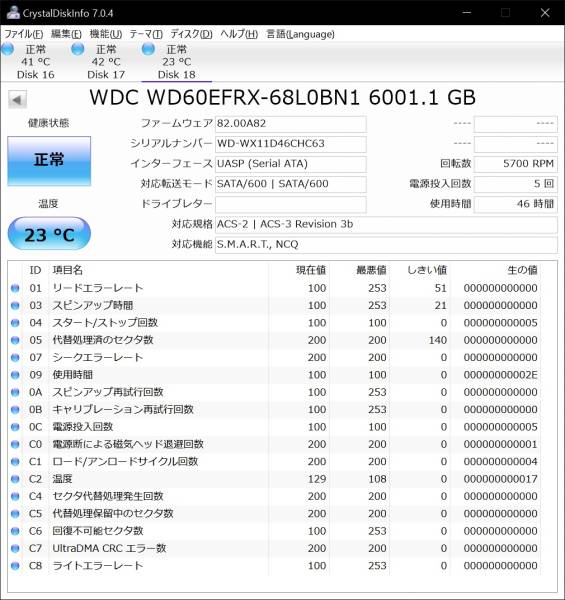
Task: Select UltraDMA CRC エラー数 attribute name
Action: [x=109, y=548]
